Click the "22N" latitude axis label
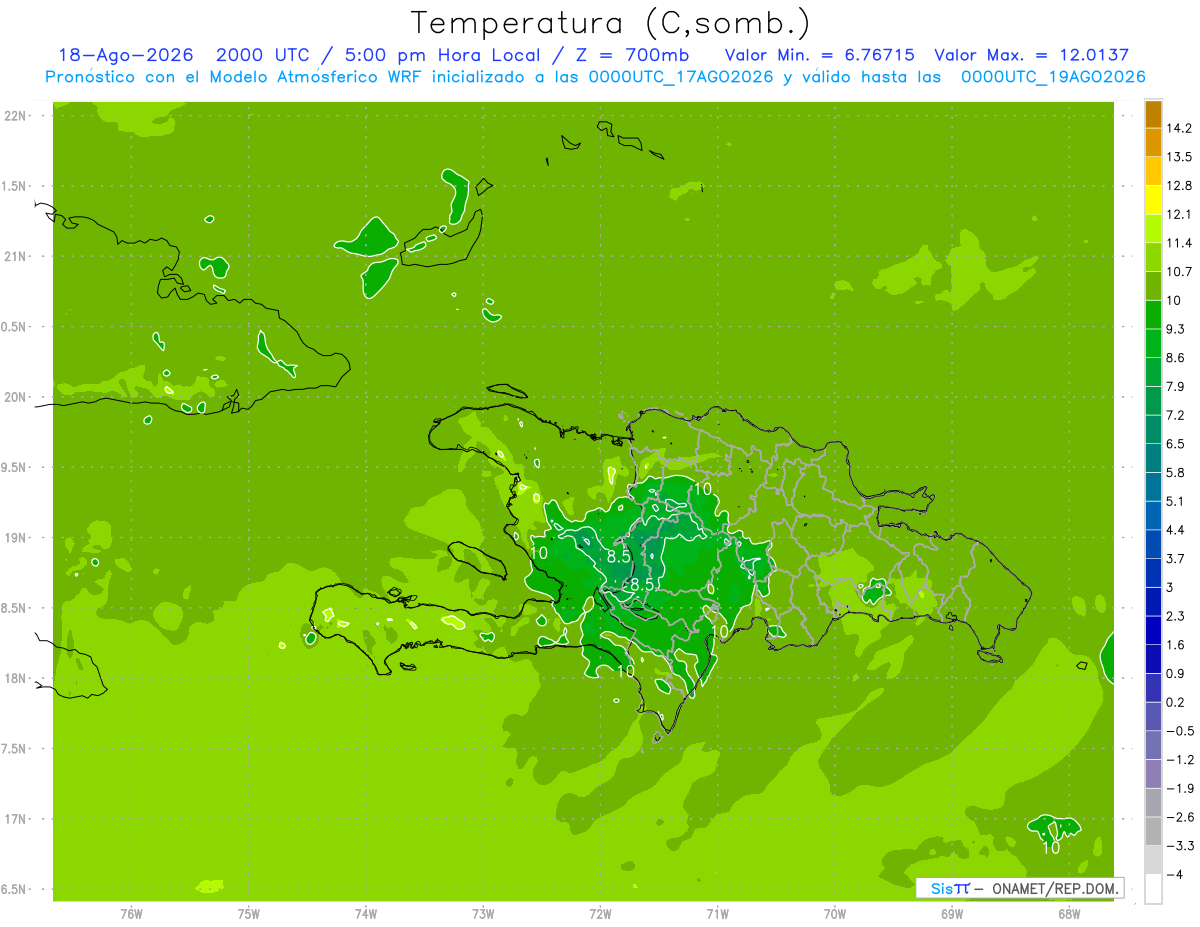This screenshot has width=1200, height=927. 15,115
